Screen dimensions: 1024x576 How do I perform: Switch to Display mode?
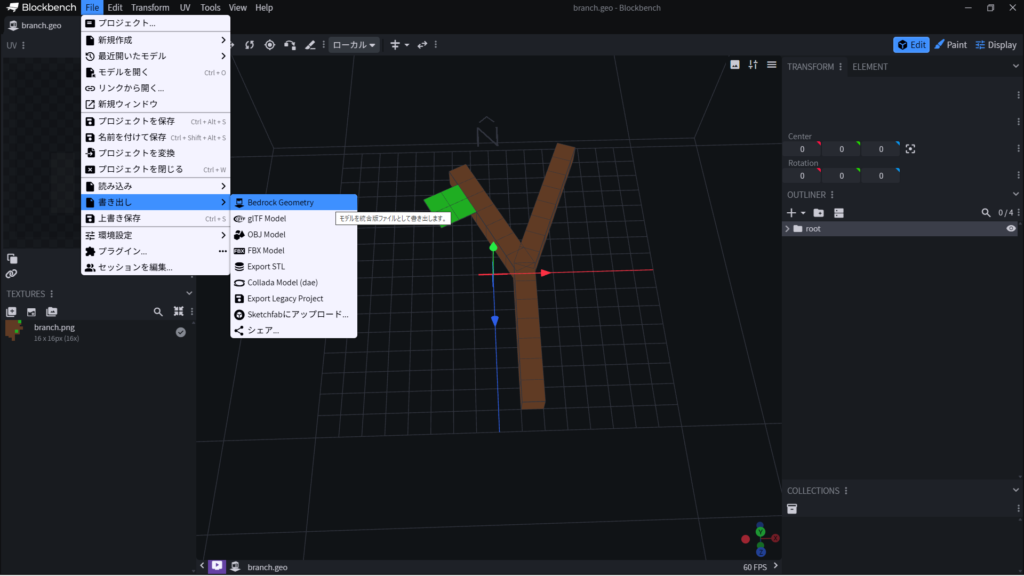coord(996,45)
